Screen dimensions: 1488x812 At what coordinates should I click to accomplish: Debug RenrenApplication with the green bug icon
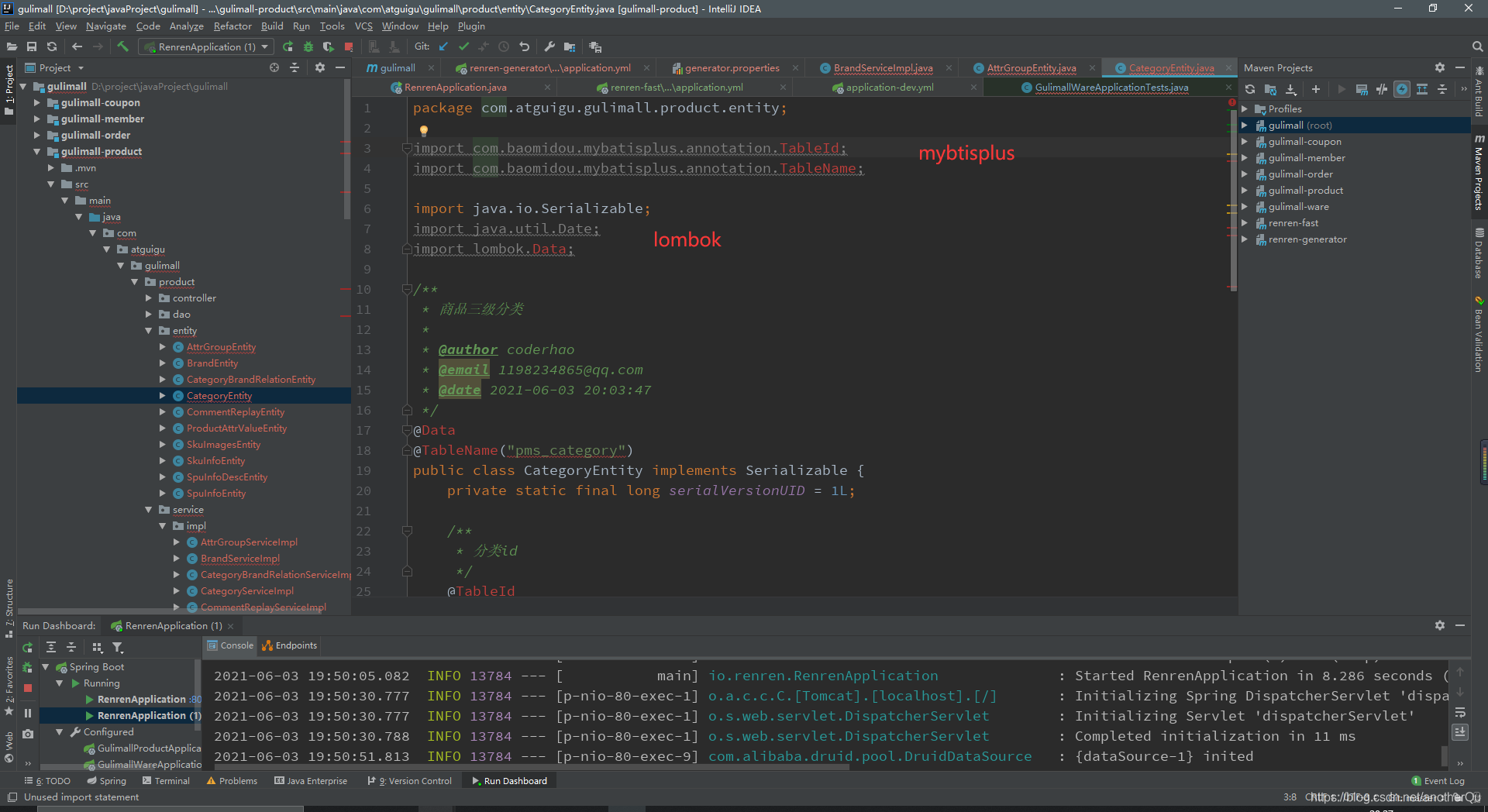pos(308,46)
